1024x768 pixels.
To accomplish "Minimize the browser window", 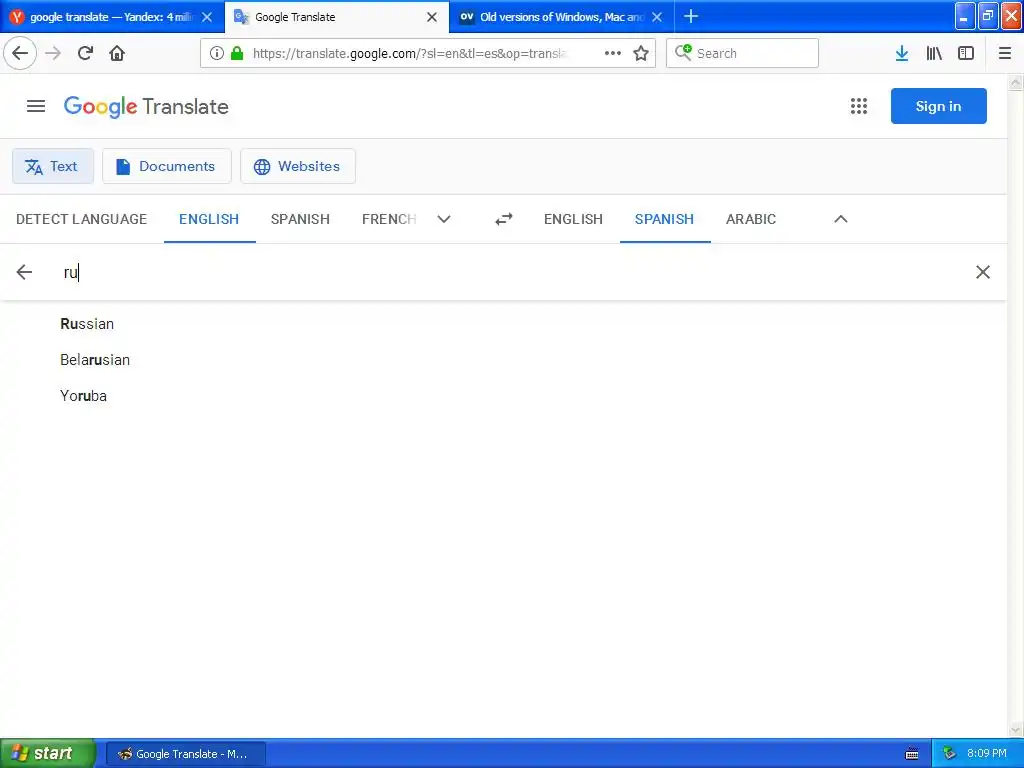I will click(x=965, y=16).
